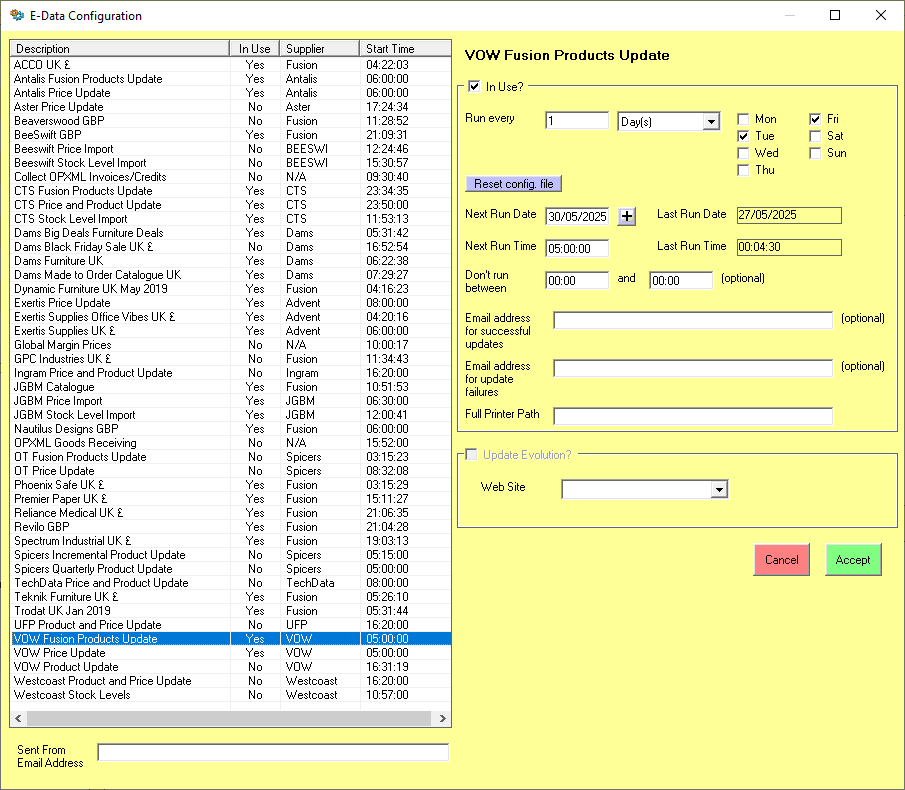Select the Collect OPXML Invoices/Credits row

[x=231, y=177]
